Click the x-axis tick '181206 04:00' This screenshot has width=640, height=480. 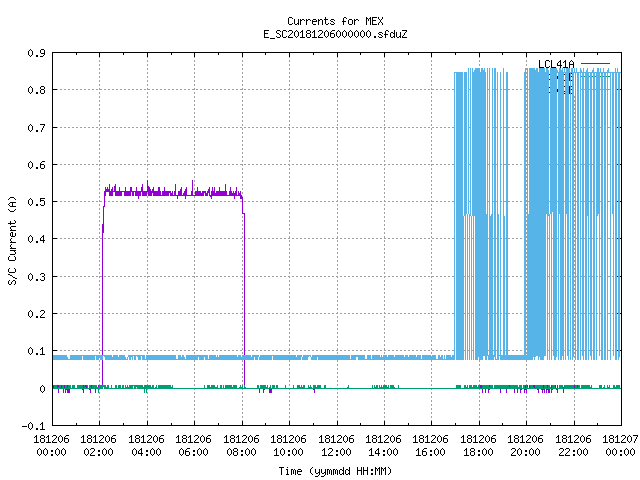pyautogui.click(x=147, y=446)
